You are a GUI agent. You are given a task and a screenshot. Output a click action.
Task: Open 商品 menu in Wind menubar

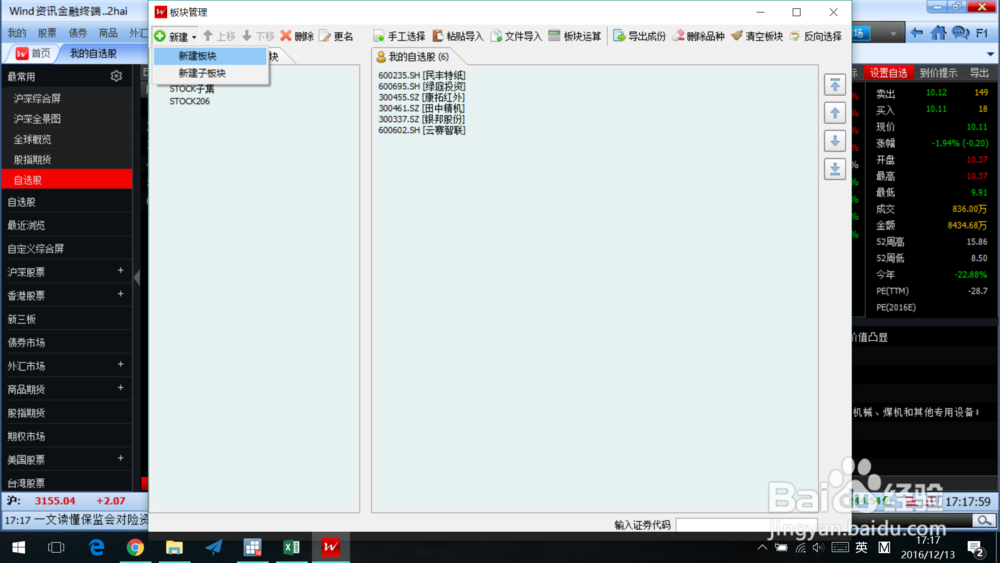pos(108,33)
